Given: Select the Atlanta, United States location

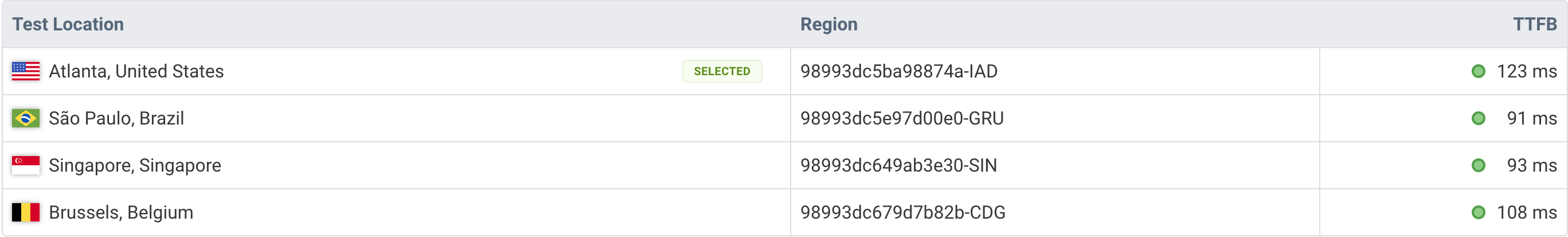Looking at the screenshot, I should (x=136, y=71).
